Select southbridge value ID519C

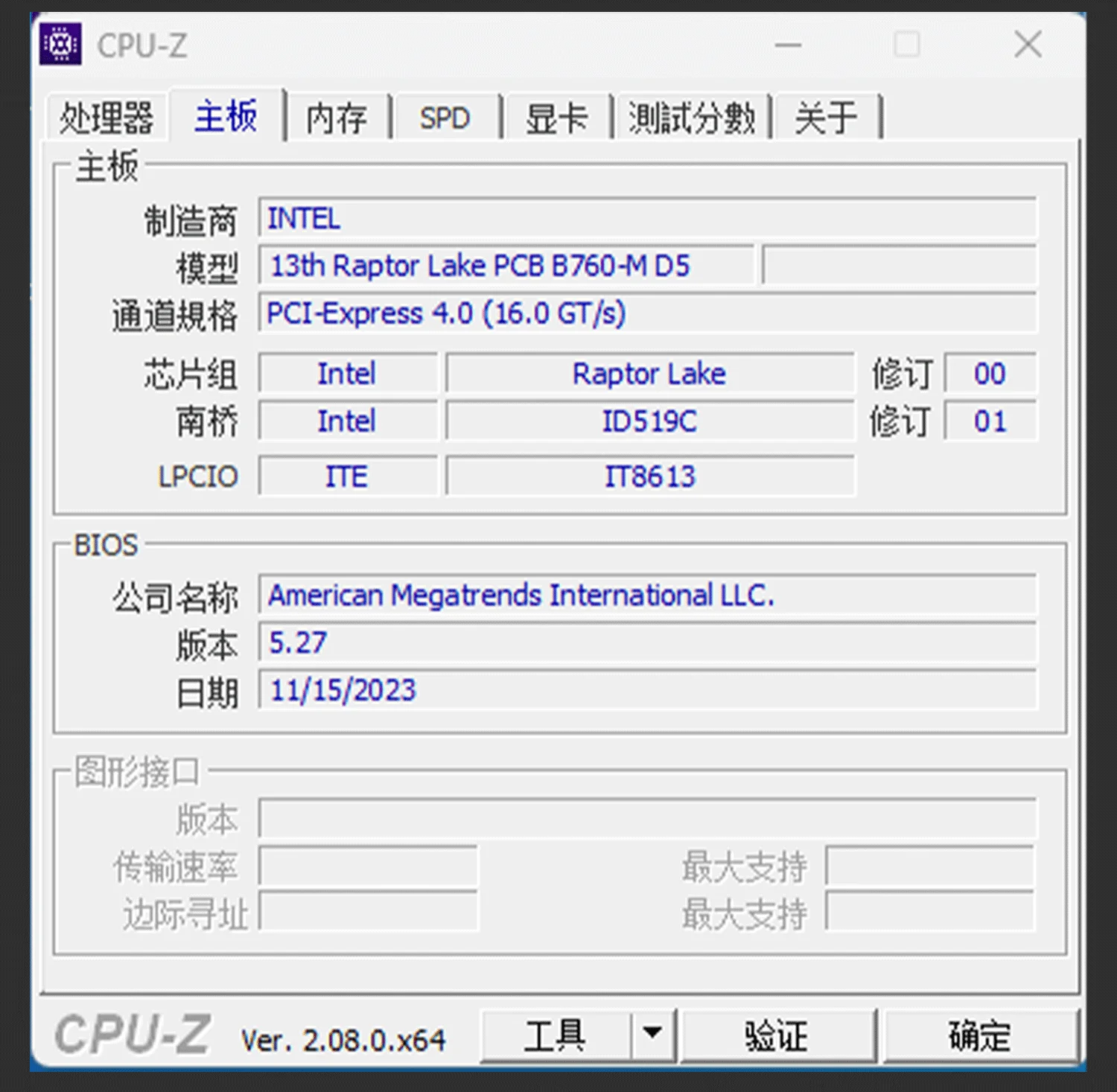click(650, 421)
